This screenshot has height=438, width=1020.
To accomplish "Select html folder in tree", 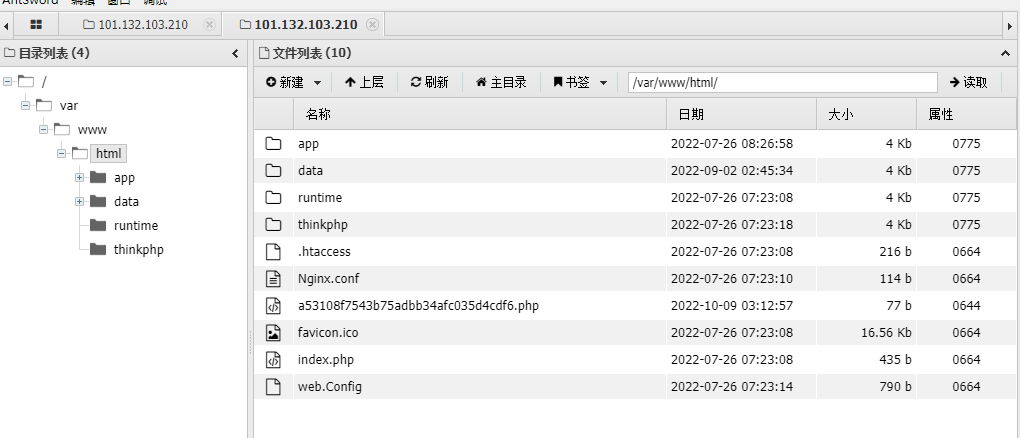I will pos(108,154).
